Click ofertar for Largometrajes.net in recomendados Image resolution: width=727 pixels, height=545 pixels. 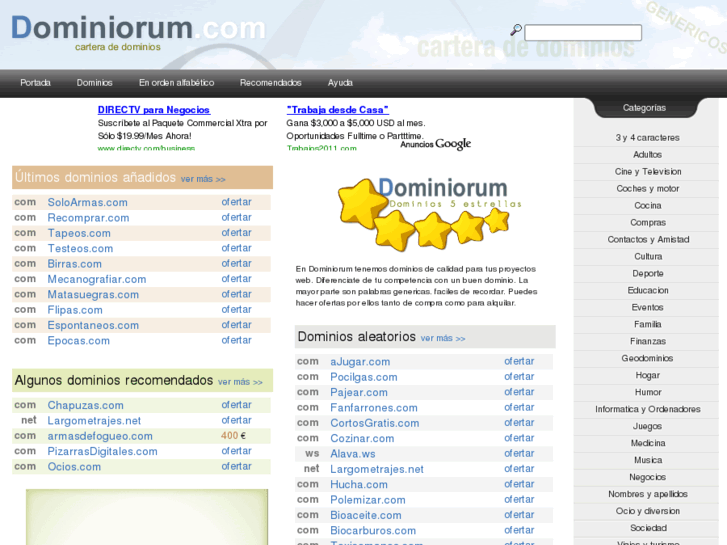(x=236, y=420)
